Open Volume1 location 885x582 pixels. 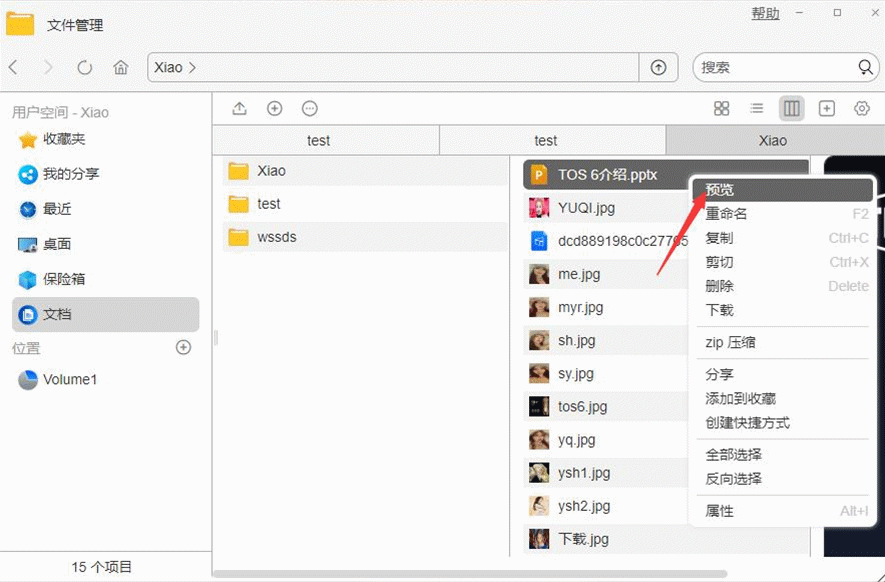tap(105, 379)
